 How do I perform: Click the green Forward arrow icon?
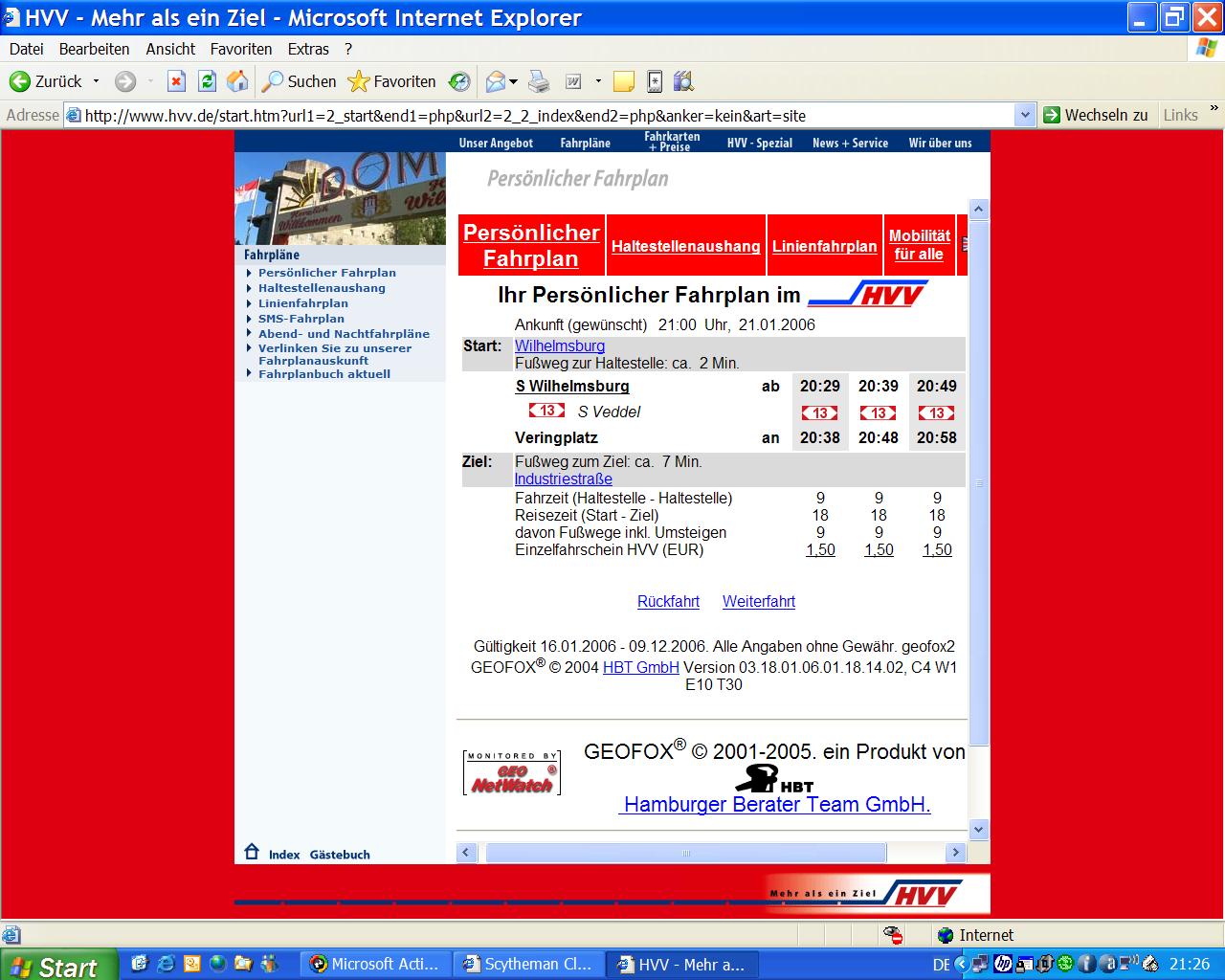[x=125, y=81]
